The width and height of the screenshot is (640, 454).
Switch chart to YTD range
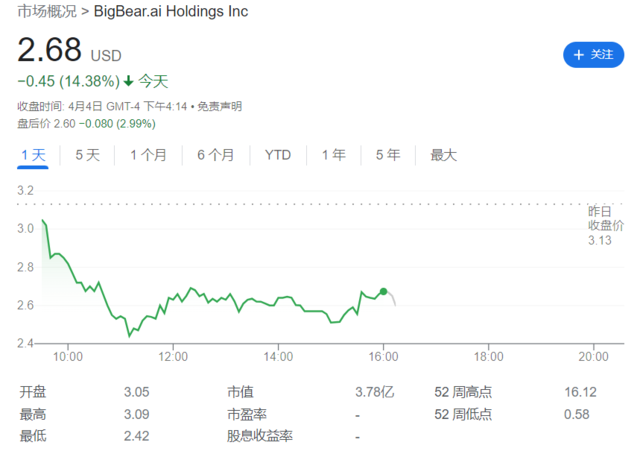278,155
